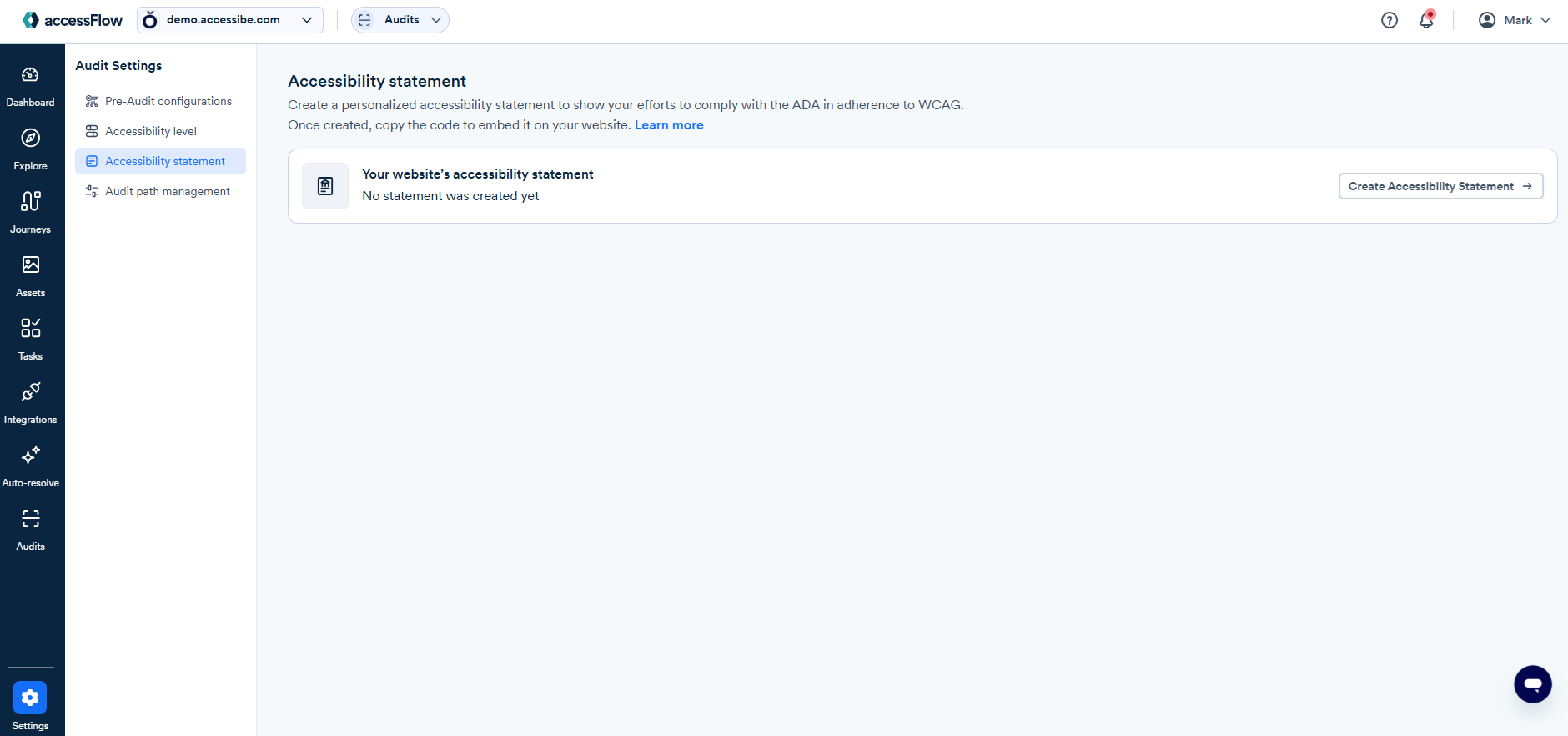Open the chat support bubble
Image resolution: width=1568 pixels, height=736 pixels.
pos(1533,684)
